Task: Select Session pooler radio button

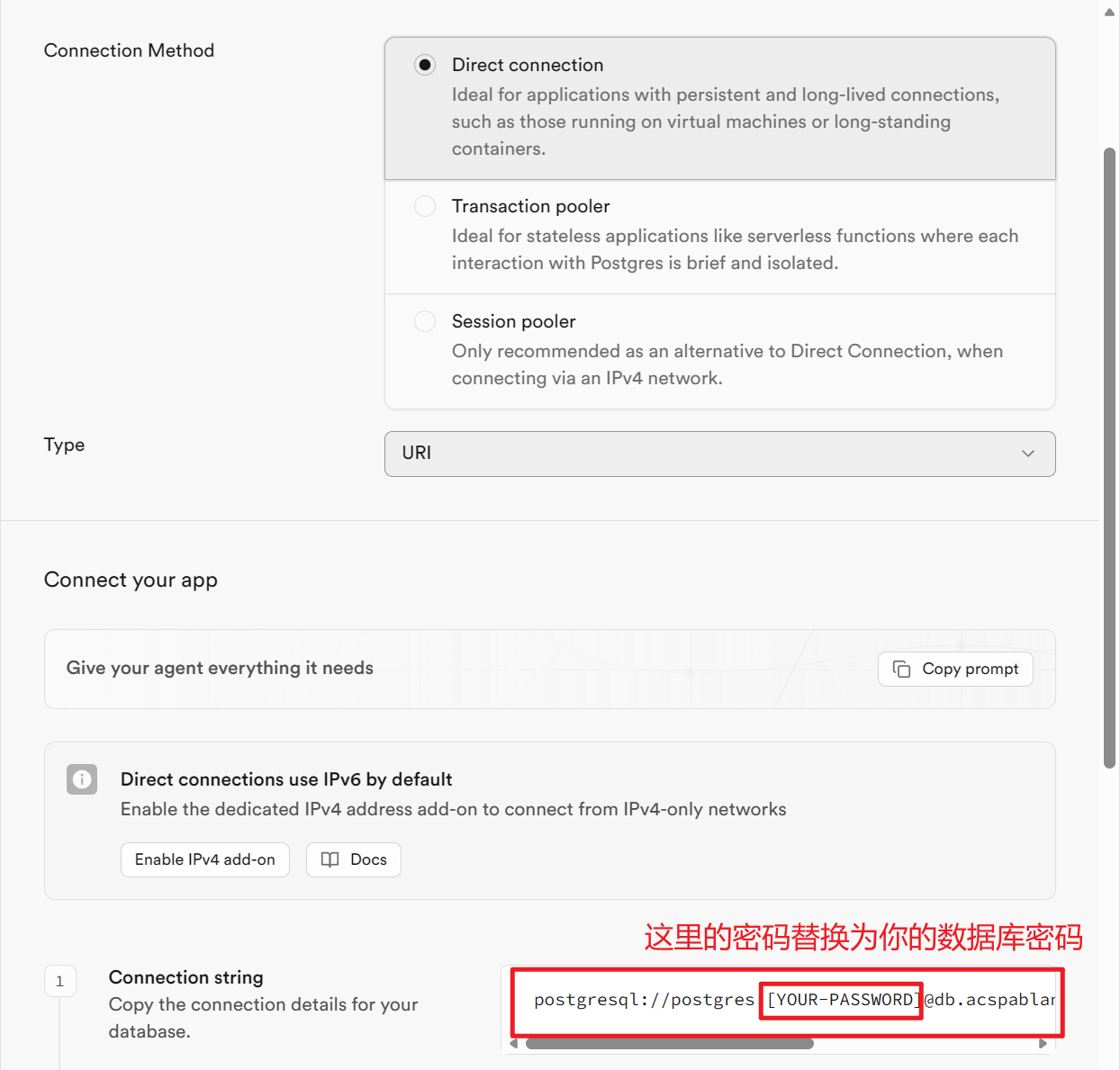Action: click(425, 321)
